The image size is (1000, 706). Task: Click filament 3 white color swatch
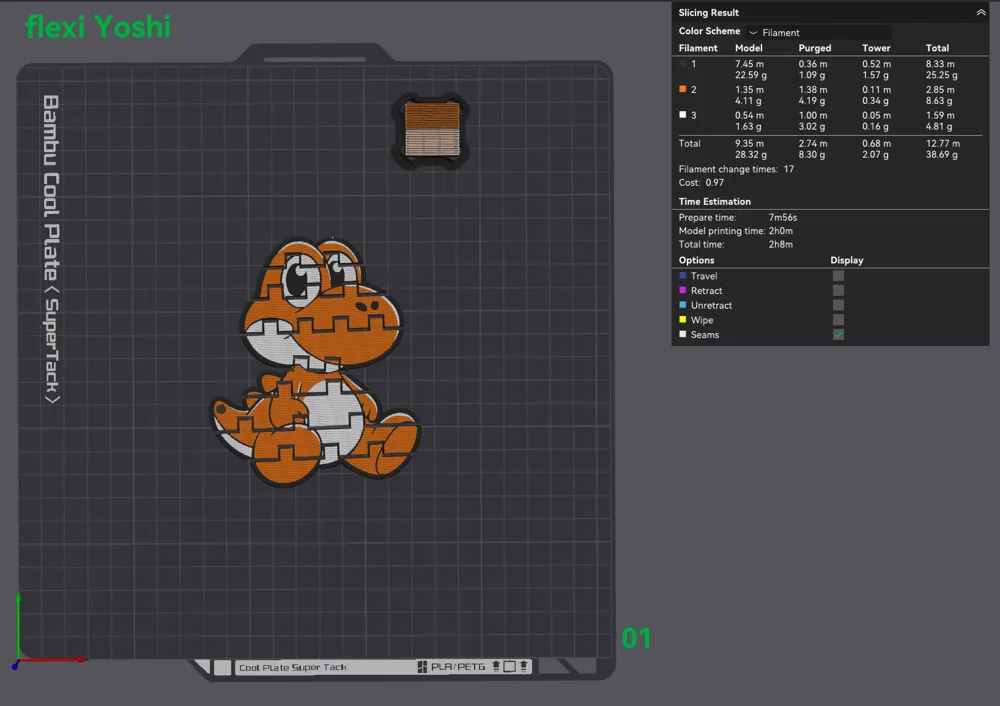click(x=682, y=115)
